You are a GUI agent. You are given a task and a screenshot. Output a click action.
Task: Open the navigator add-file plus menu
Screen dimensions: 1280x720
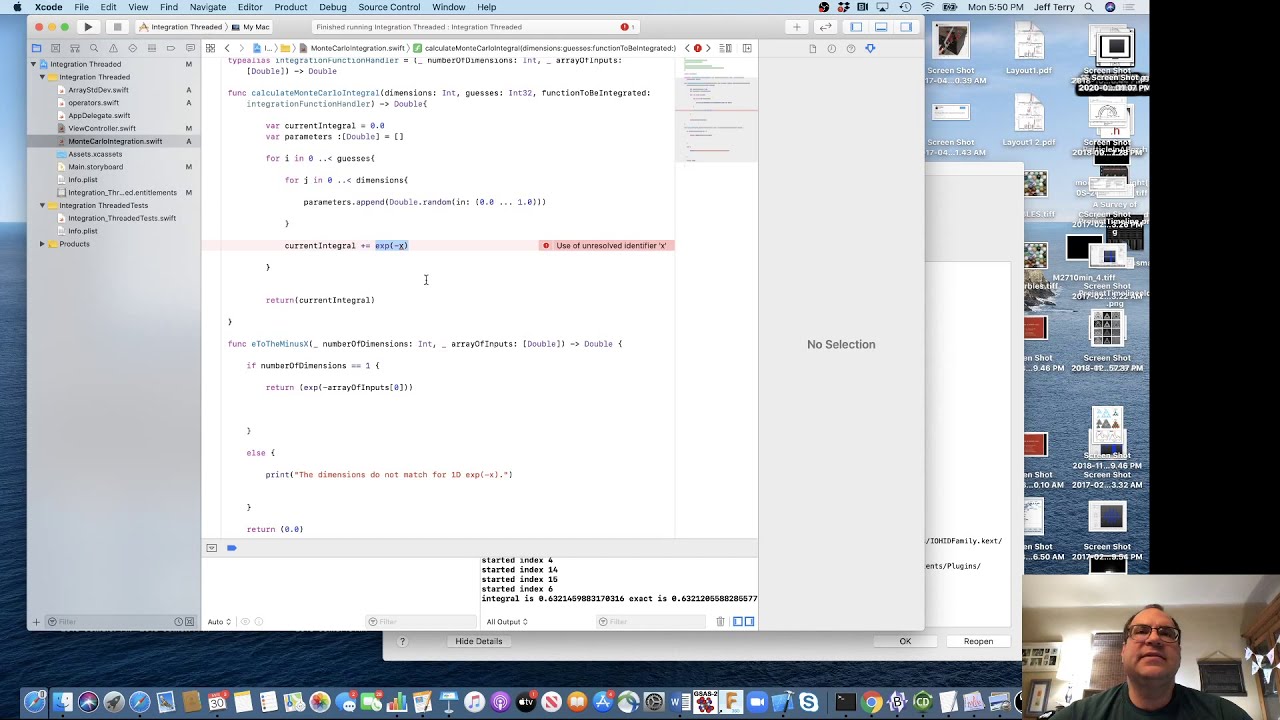pos(36,622)
